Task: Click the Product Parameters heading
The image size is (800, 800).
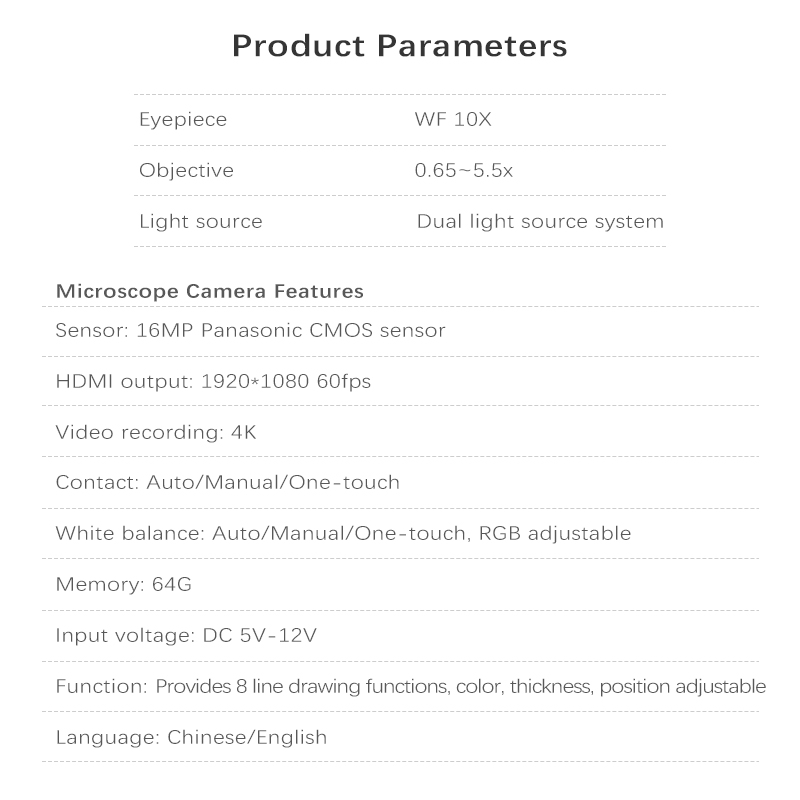Action: [399, 46]
